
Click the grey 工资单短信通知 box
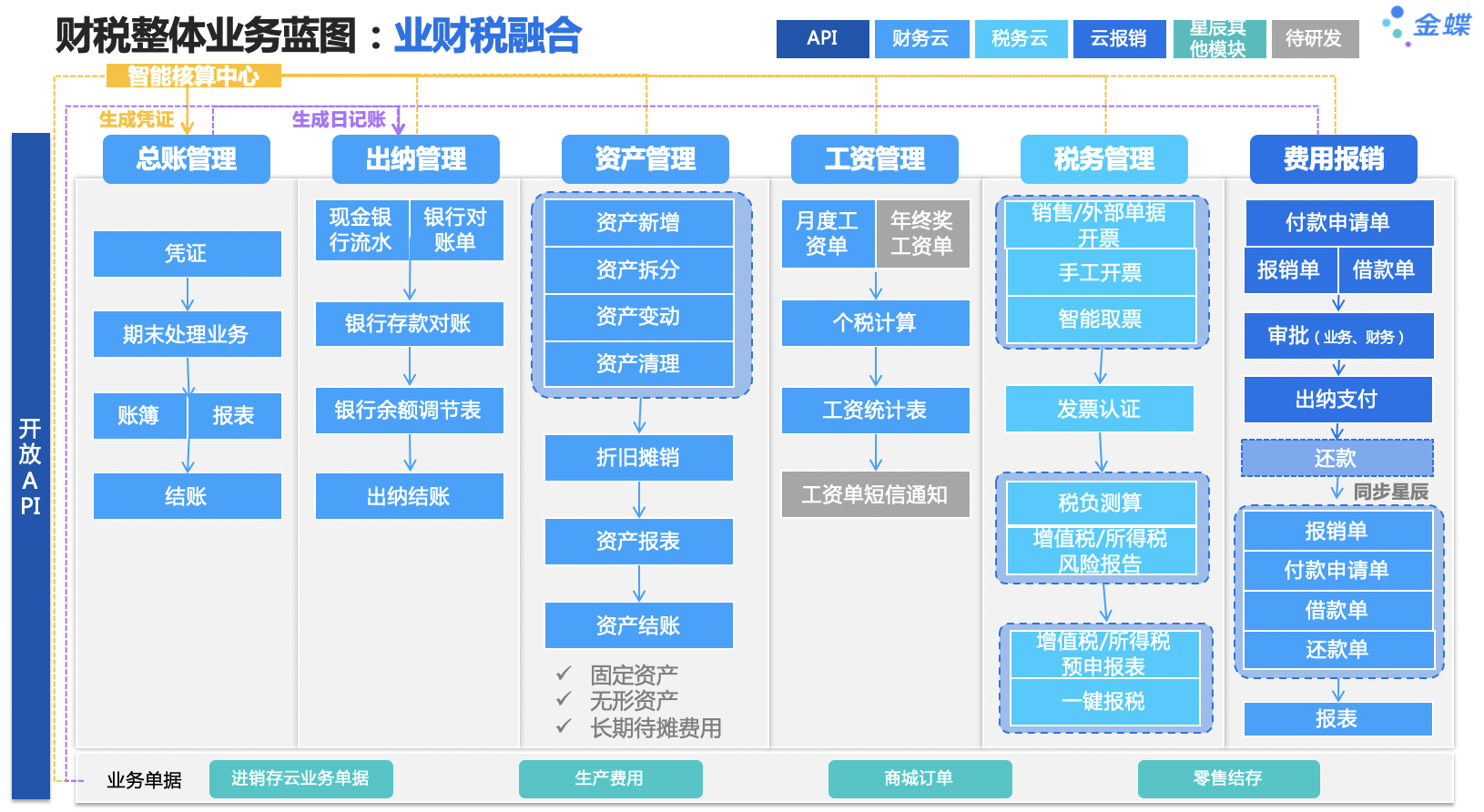click(x=875, y=495)
